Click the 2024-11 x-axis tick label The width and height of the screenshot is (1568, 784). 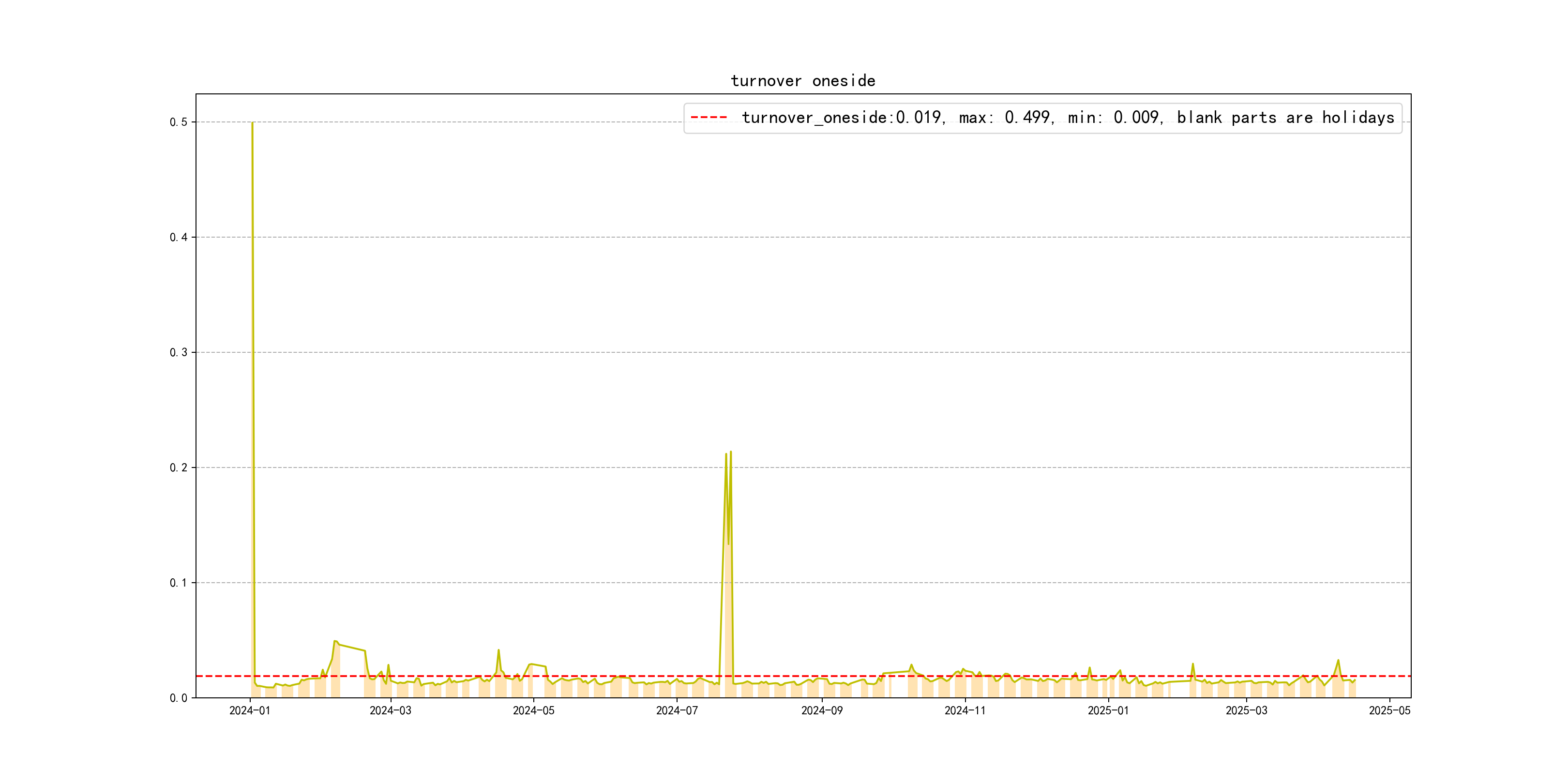[x=965, y=711]
